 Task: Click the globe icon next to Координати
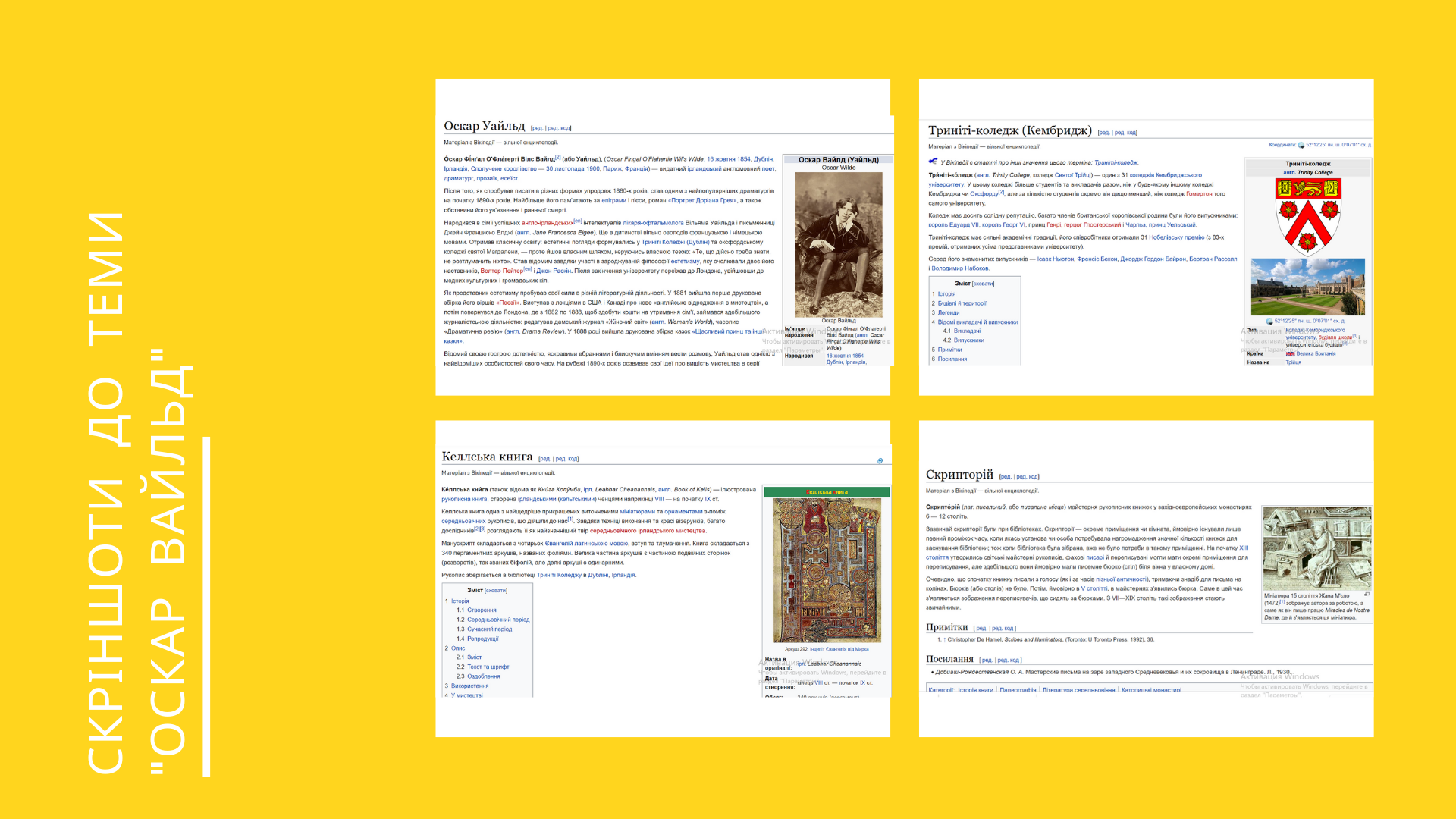pos(1301,145)
